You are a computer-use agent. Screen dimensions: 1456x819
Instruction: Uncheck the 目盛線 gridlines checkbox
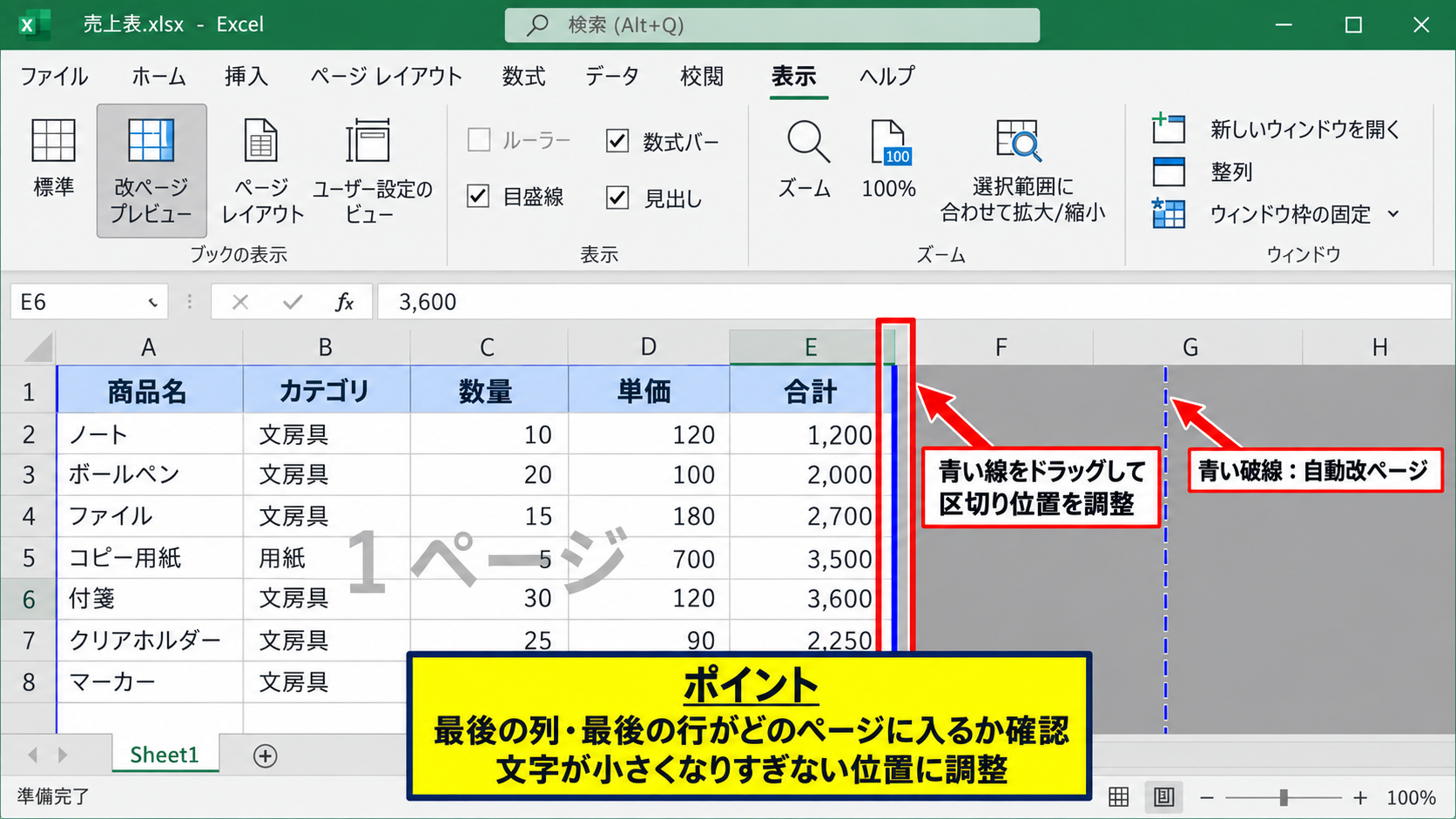(478, 196)
